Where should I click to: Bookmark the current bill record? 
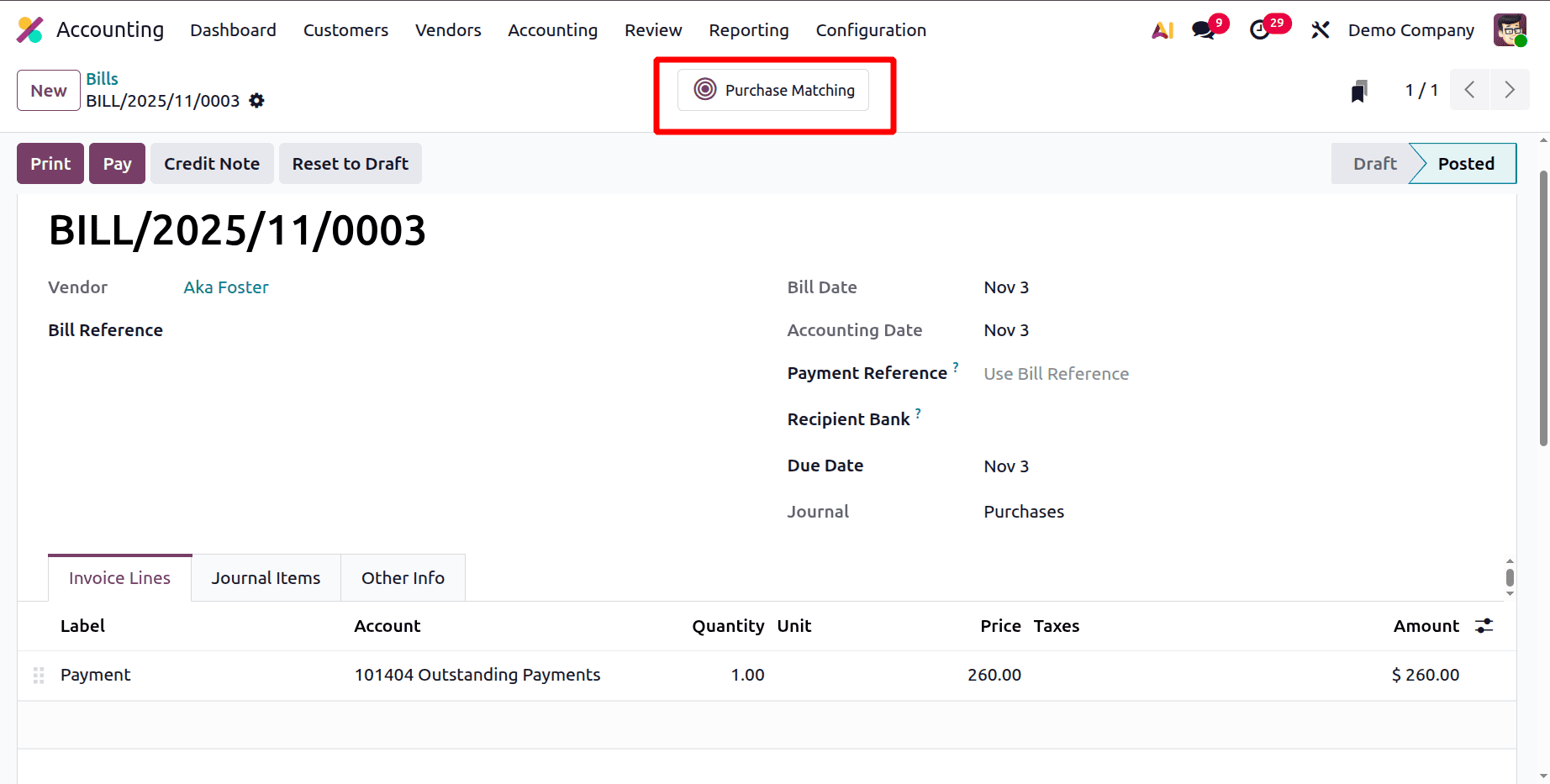[1358, 90]
